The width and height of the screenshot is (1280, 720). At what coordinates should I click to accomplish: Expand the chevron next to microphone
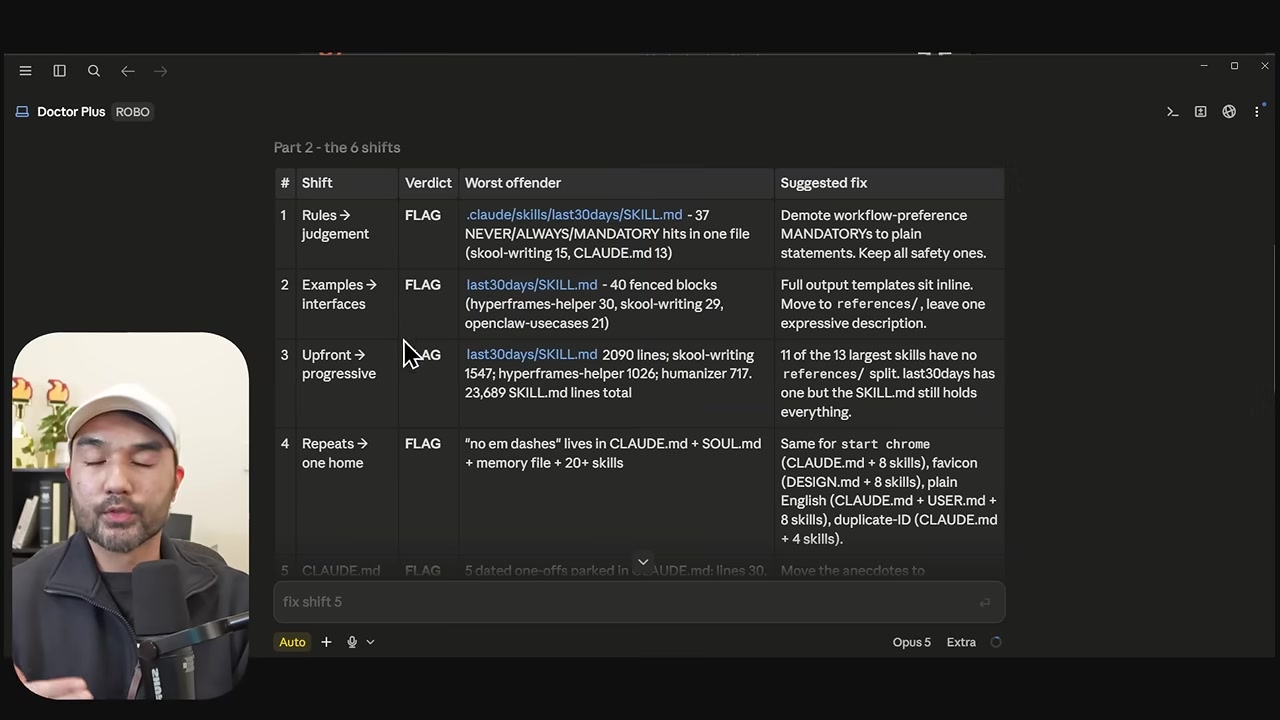[x=370, y=642]
